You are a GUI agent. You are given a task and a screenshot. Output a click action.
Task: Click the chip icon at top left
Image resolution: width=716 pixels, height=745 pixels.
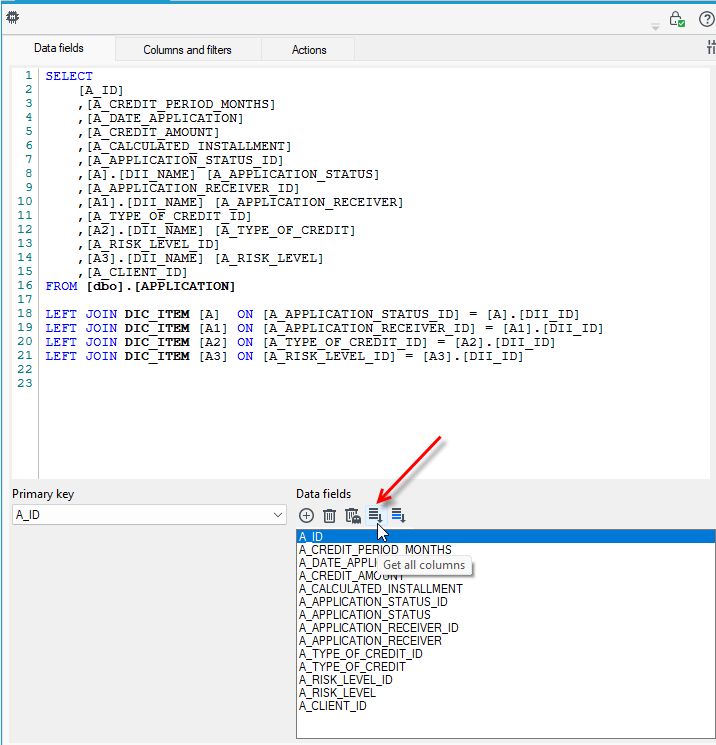[12, 18]
